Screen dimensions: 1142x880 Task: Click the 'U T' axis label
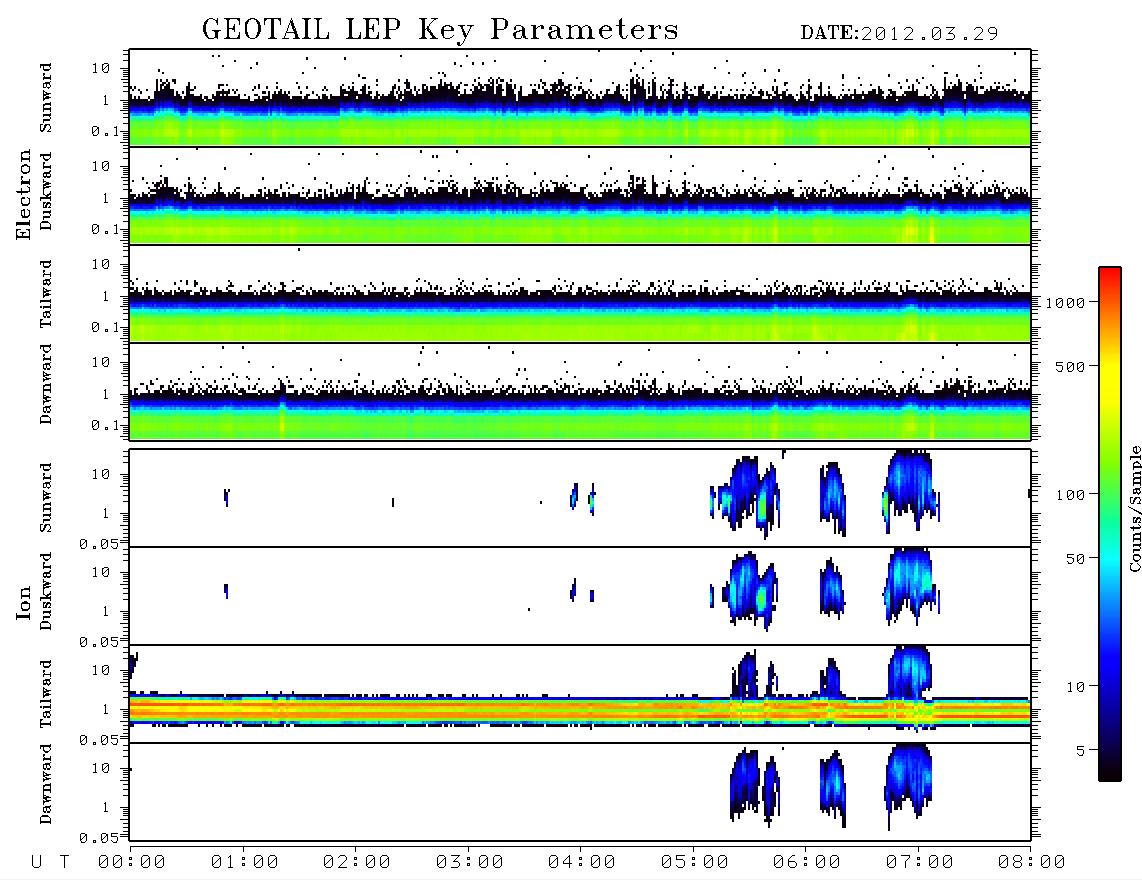click(50, 863)
